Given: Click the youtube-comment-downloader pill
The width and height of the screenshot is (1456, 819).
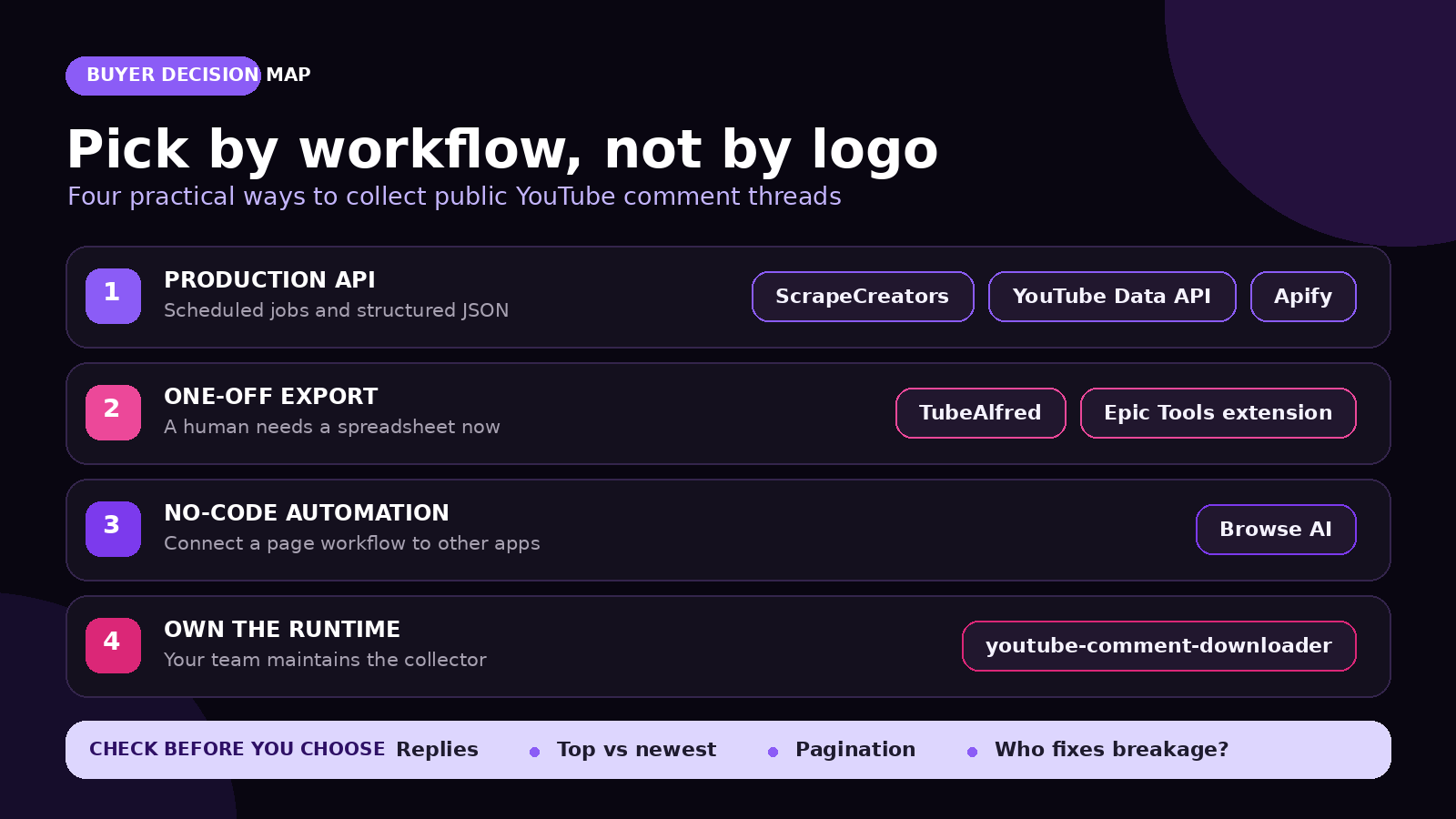Looking at the screenshot, I should coord(1158,646).
